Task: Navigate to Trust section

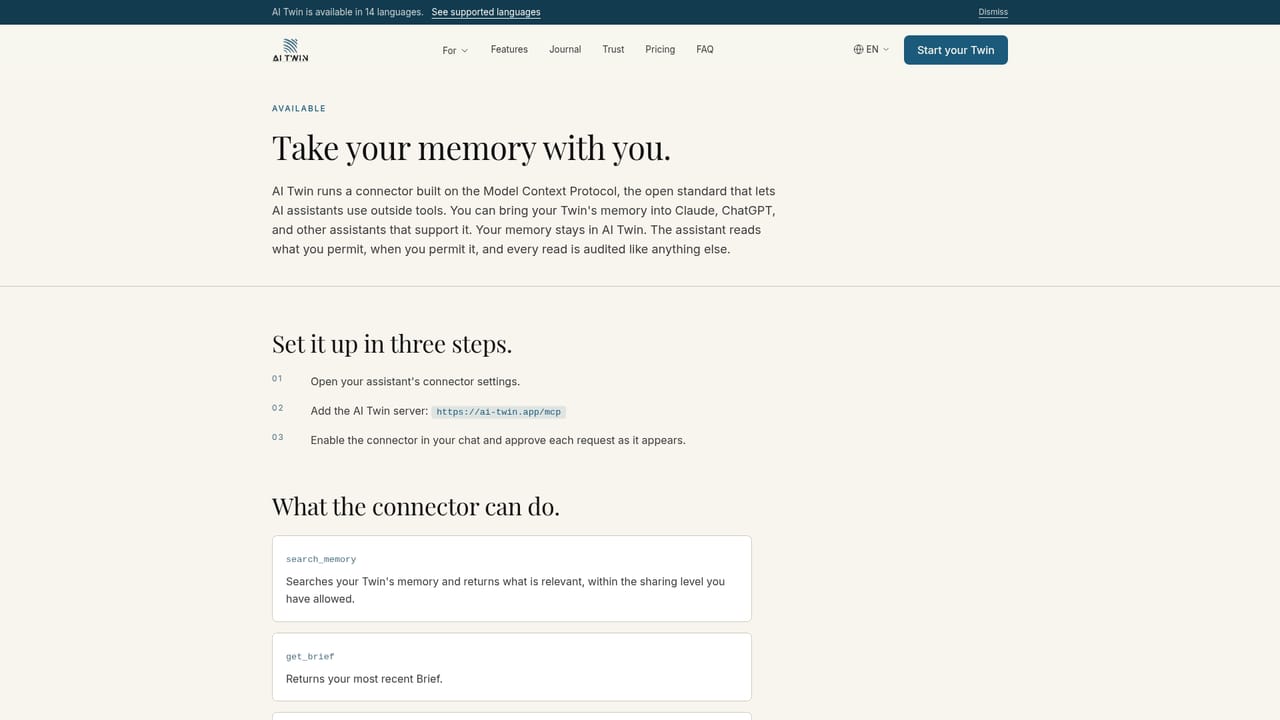Action: pos(613,49)
